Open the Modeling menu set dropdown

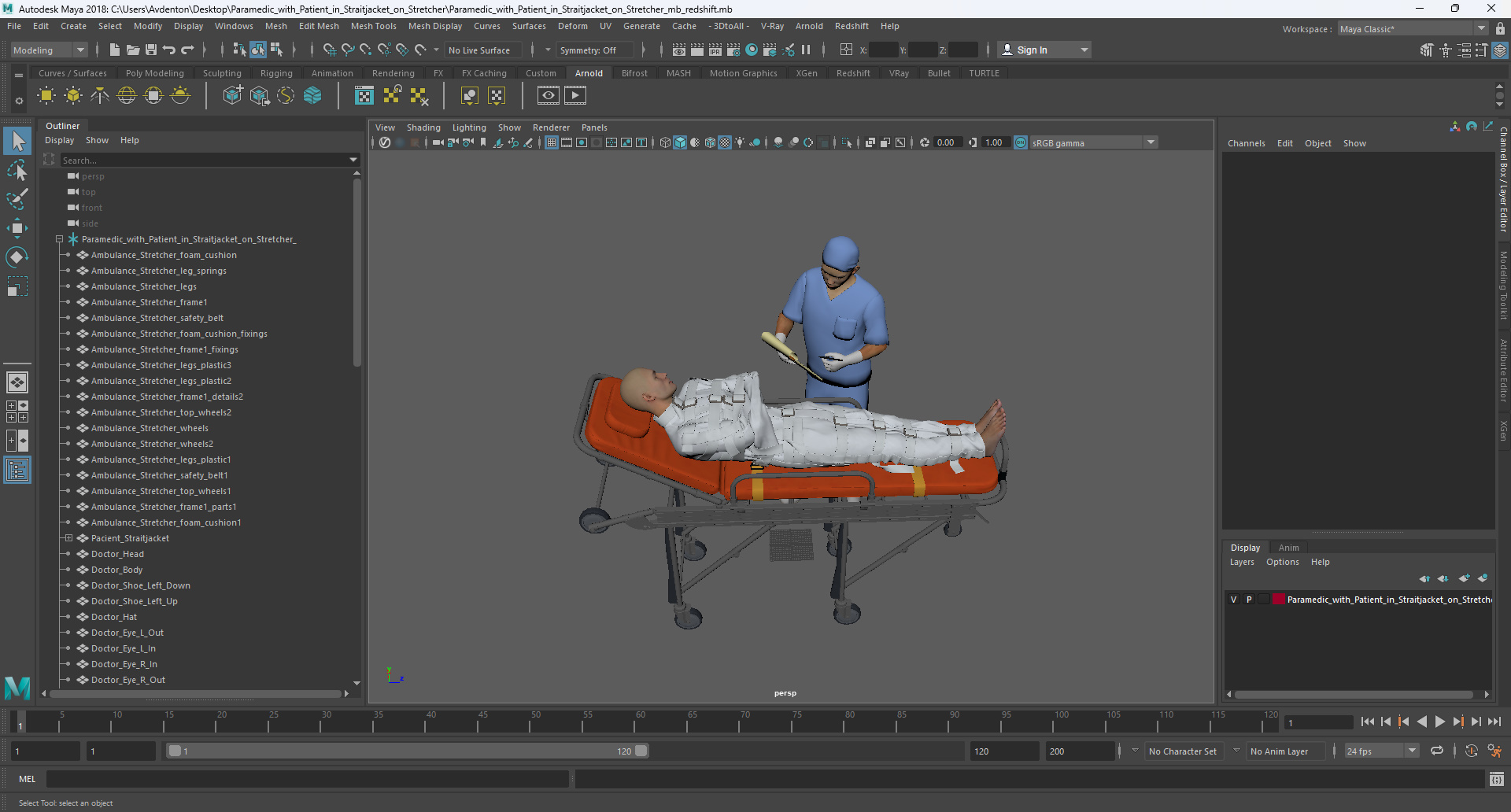coord(49,50)
